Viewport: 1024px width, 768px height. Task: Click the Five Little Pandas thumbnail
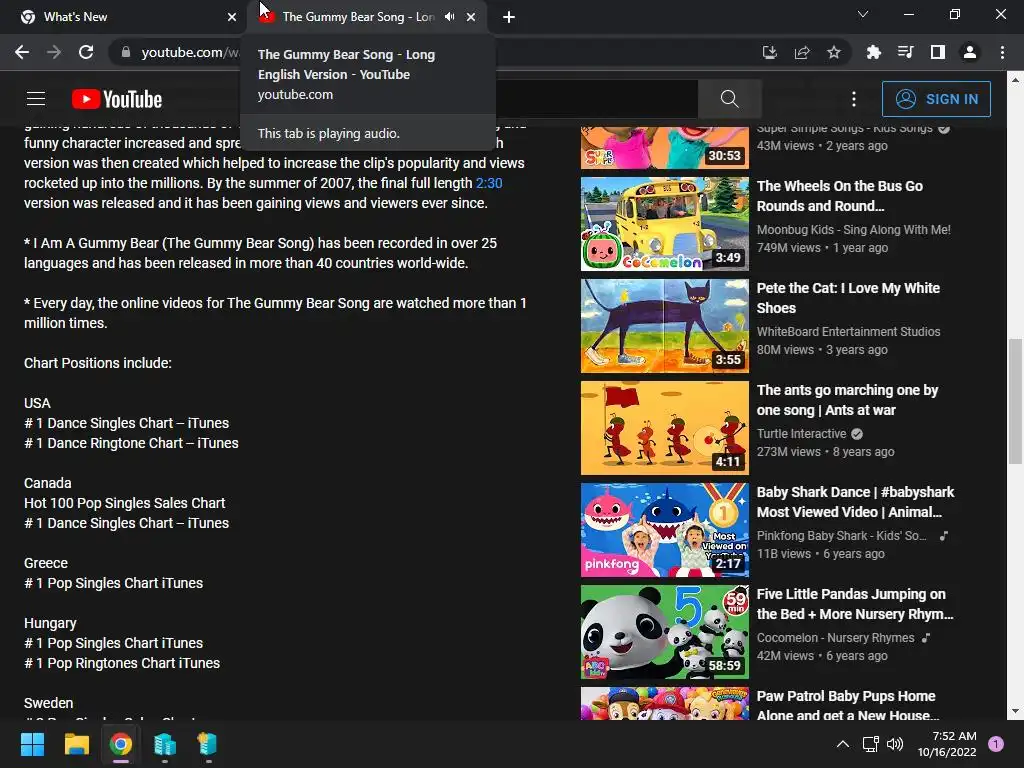[665, 632]
